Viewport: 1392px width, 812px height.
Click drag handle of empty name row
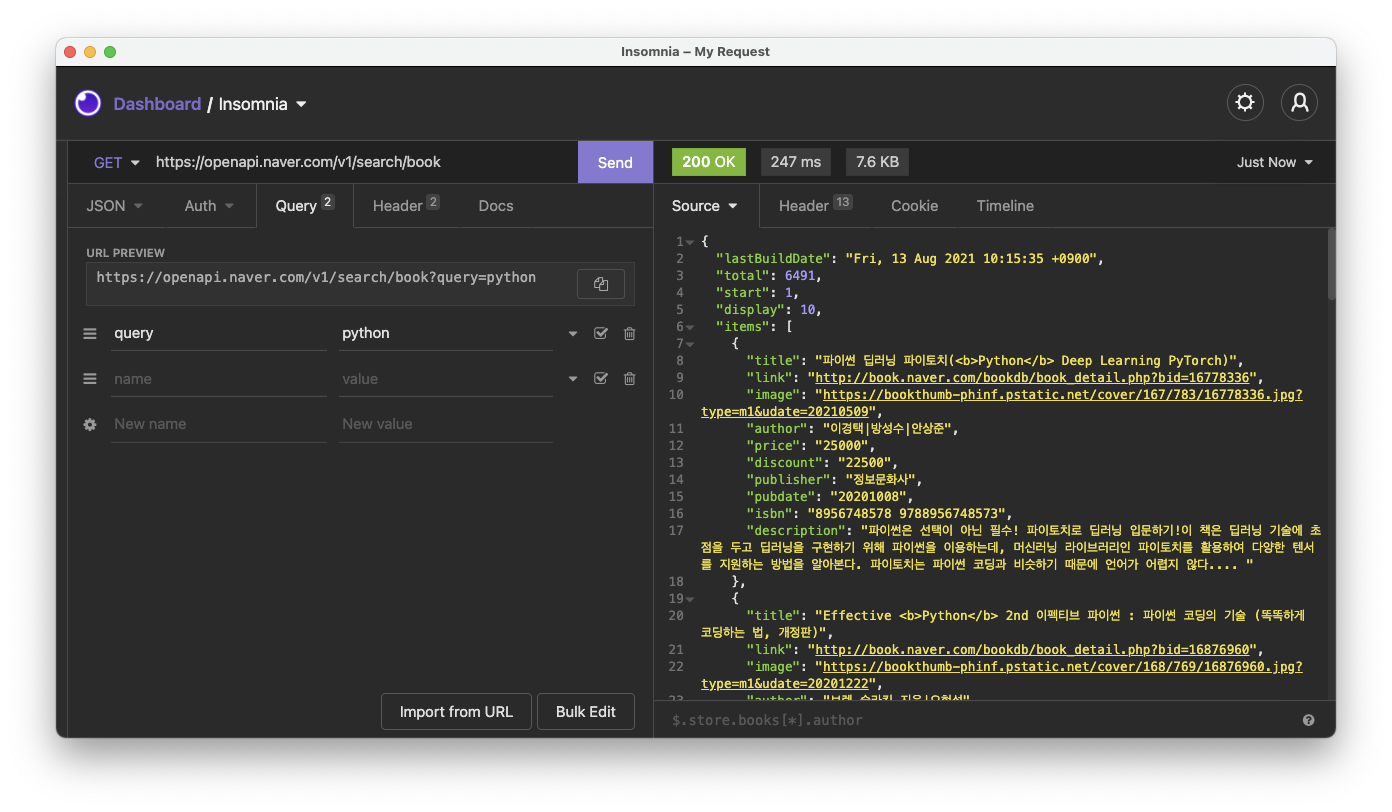pyautogui.click(x=90, y=378)
